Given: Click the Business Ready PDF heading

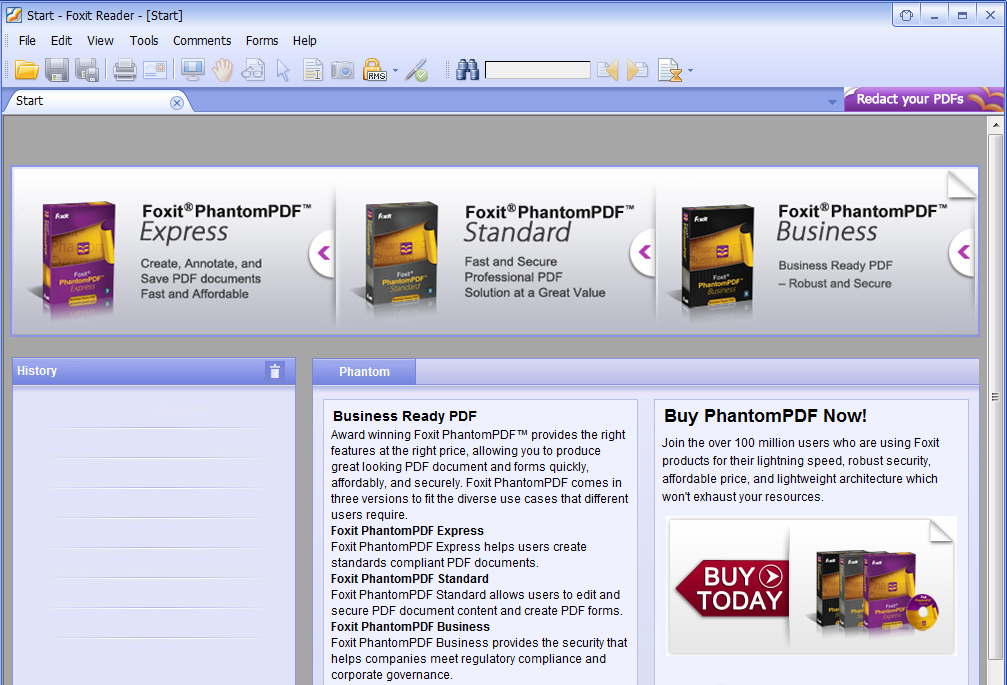Looking at the screenshot, I should [405, 416].
